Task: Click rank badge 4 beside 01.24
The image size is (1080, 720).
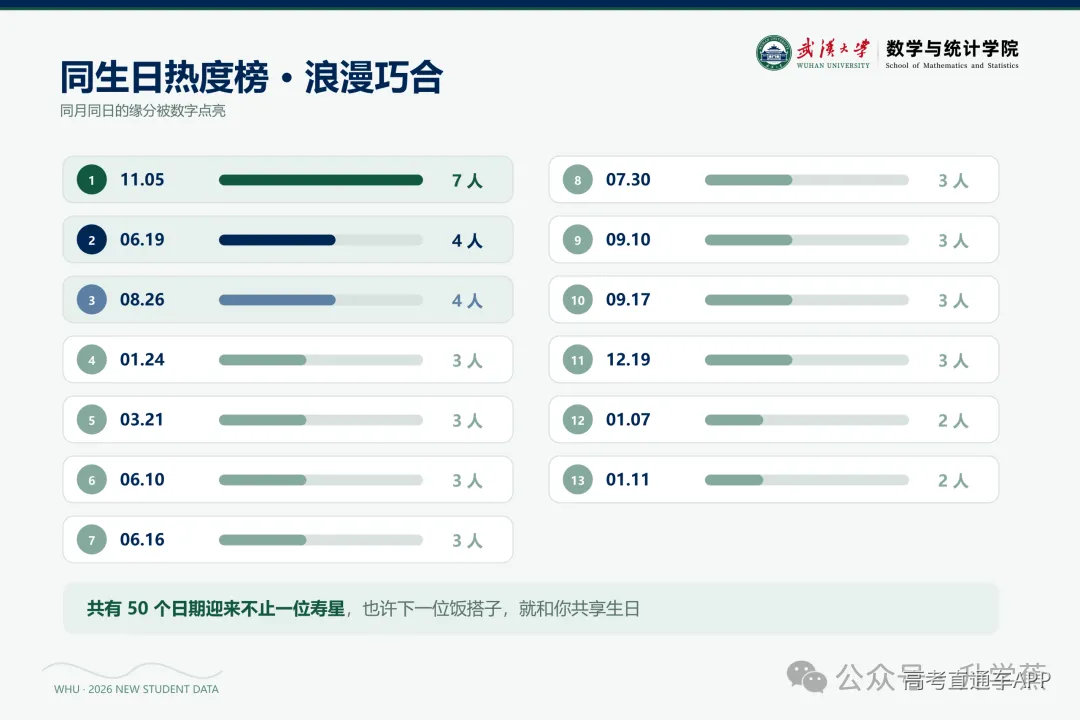Action: [x=92, y=360]
